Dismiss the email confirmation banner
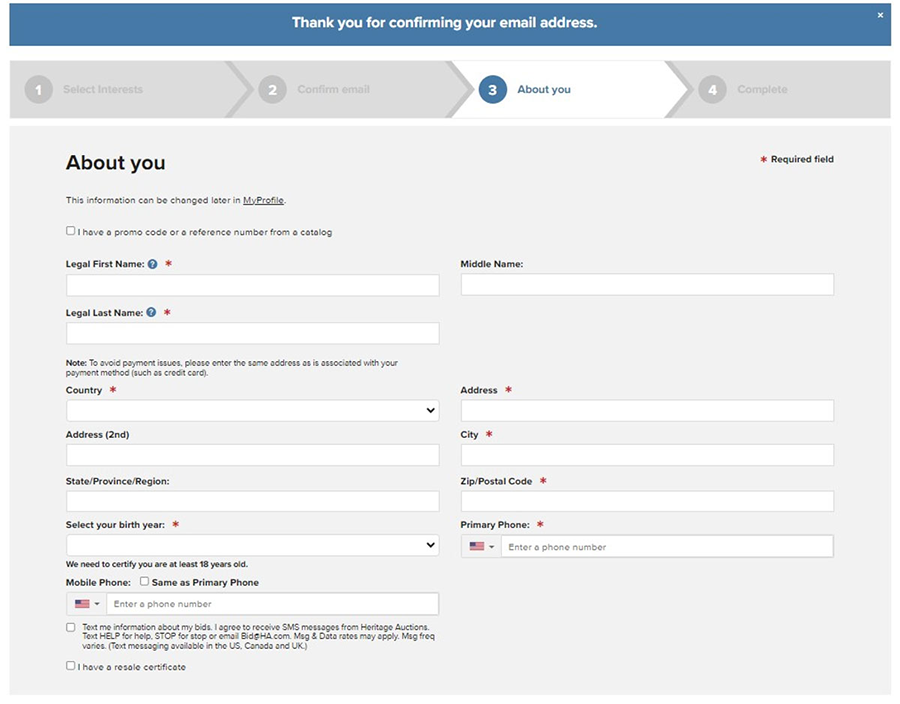The height and width of the screenshot is (704, 900). pyautogui.click(x=880, y=15)
